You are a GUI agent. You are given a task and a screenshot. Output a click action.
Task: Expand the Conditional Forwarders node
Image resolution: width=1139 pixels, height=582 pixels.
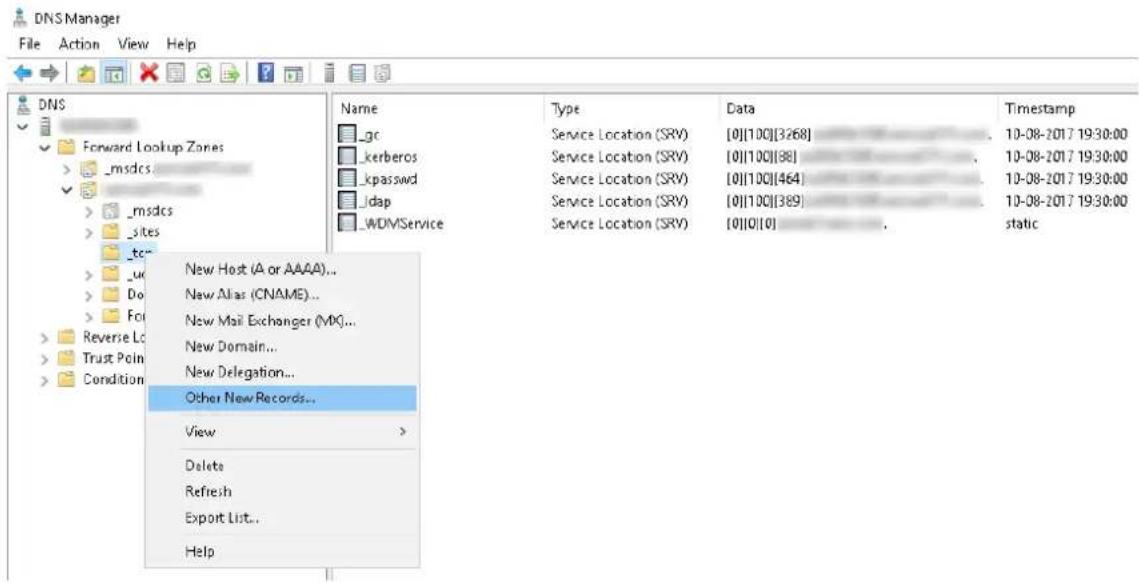pyautogui.click(x=45, y=379)
